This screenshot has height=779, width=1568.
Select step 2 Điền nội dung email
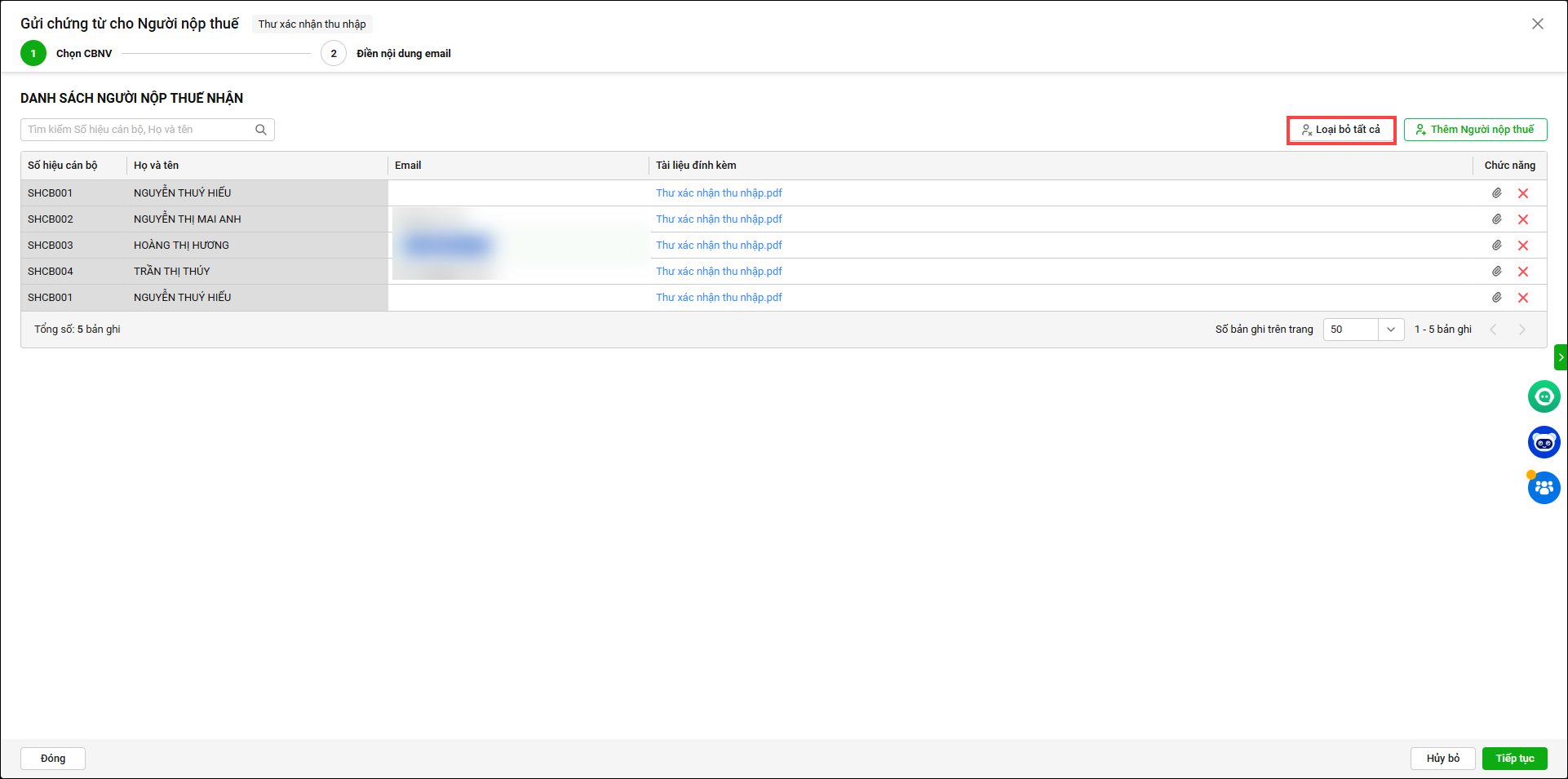coord(334,54)
